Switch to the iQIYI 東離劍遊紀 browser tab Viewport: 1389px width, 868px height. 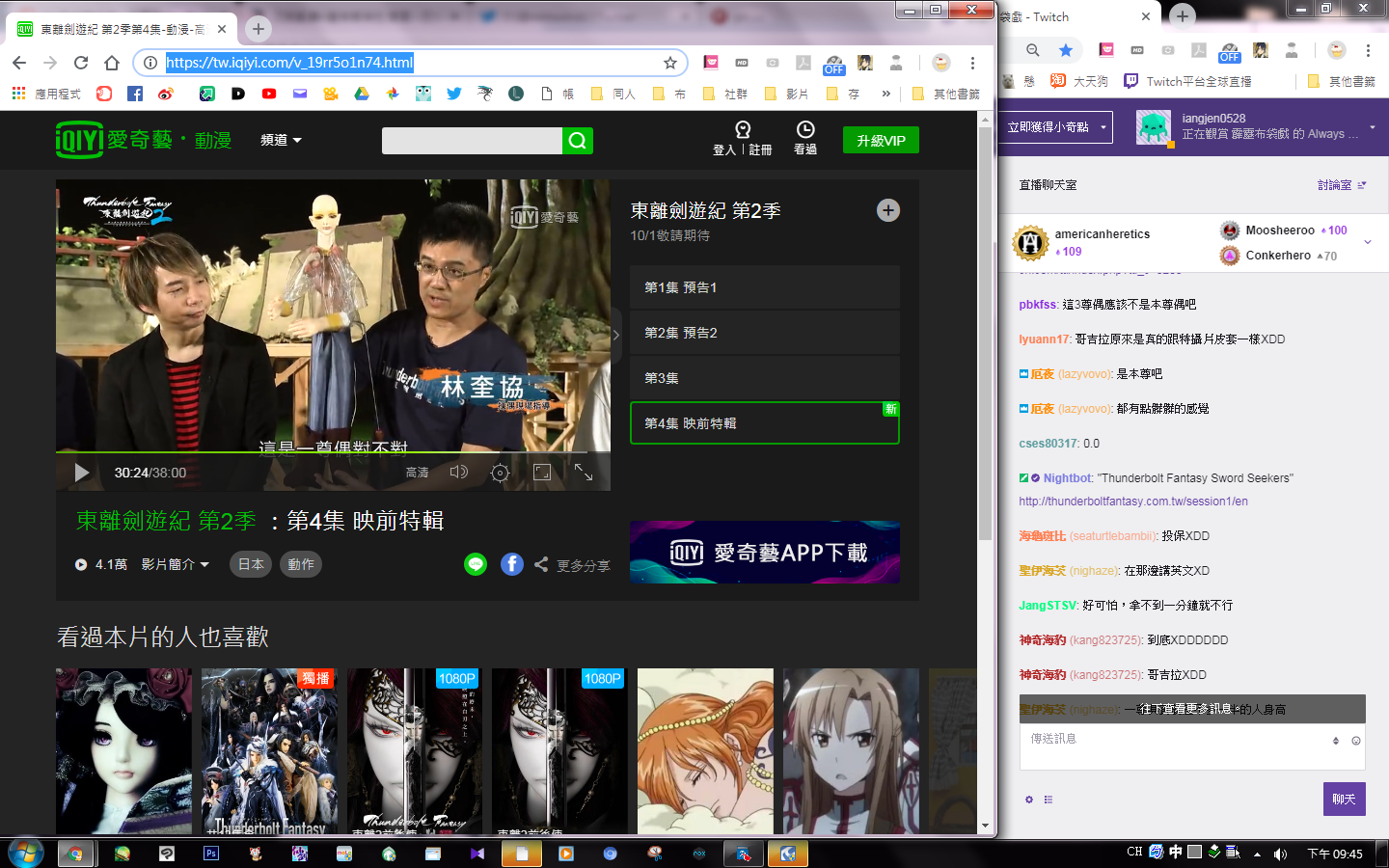[x=122, y=29]
